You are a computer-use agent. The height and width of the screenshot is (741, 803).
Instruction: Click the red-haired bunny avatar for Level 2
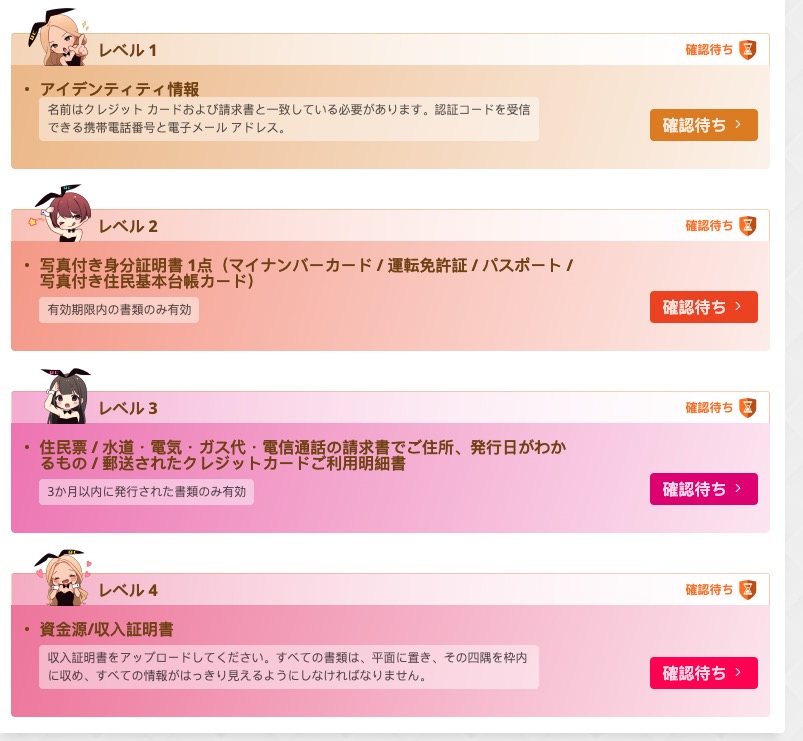click(60, 213)
